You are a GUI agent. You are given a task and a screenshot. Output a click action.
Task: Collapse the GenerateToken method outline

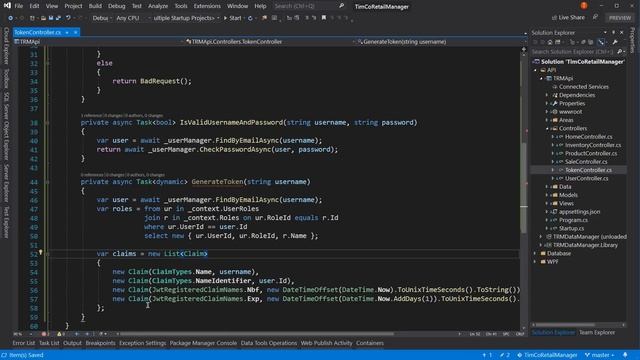47,182
